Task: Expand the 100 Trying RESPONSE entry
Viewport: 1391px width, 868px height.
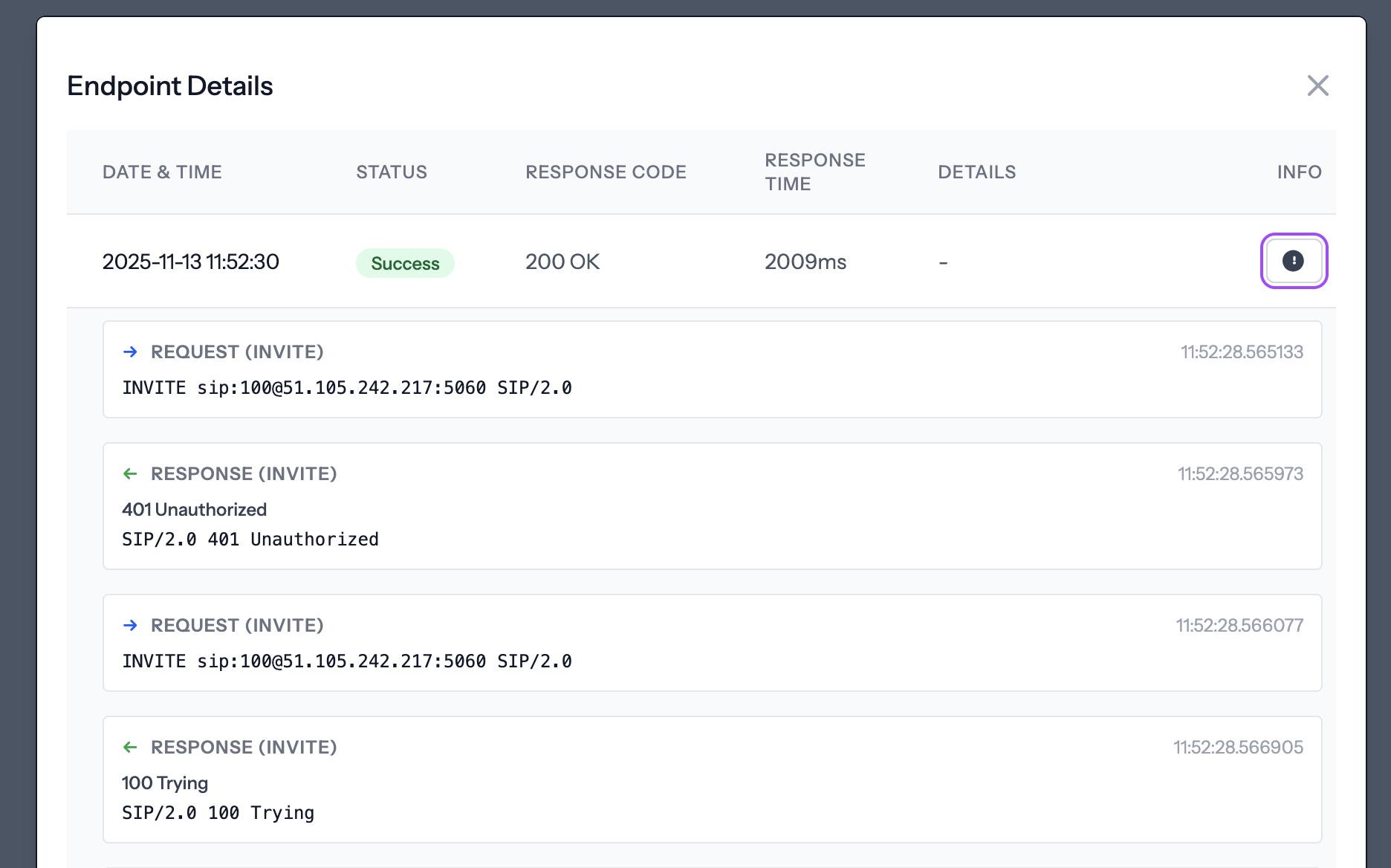Action: click(x=244, y=747)
